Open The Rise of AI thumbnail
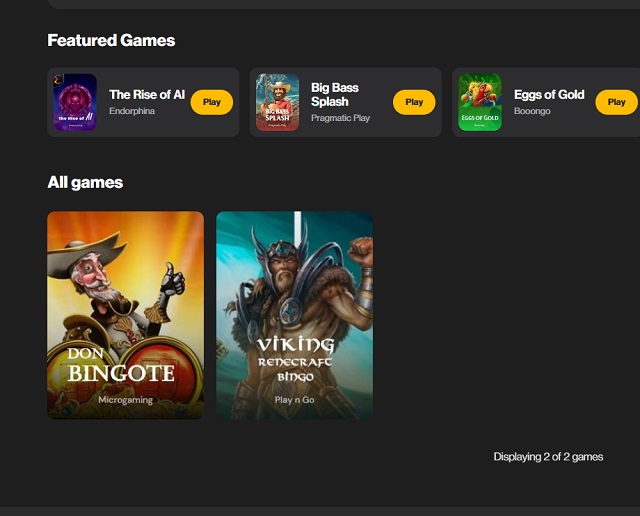This screenshot has width=640, height=516. coord(75,102)
